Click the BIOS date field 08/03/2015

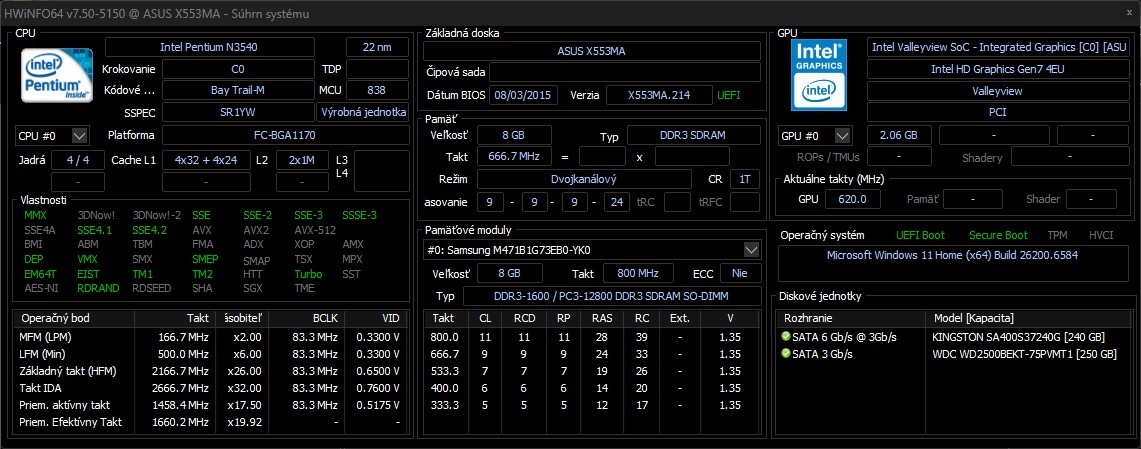click(x=523, y=95)
